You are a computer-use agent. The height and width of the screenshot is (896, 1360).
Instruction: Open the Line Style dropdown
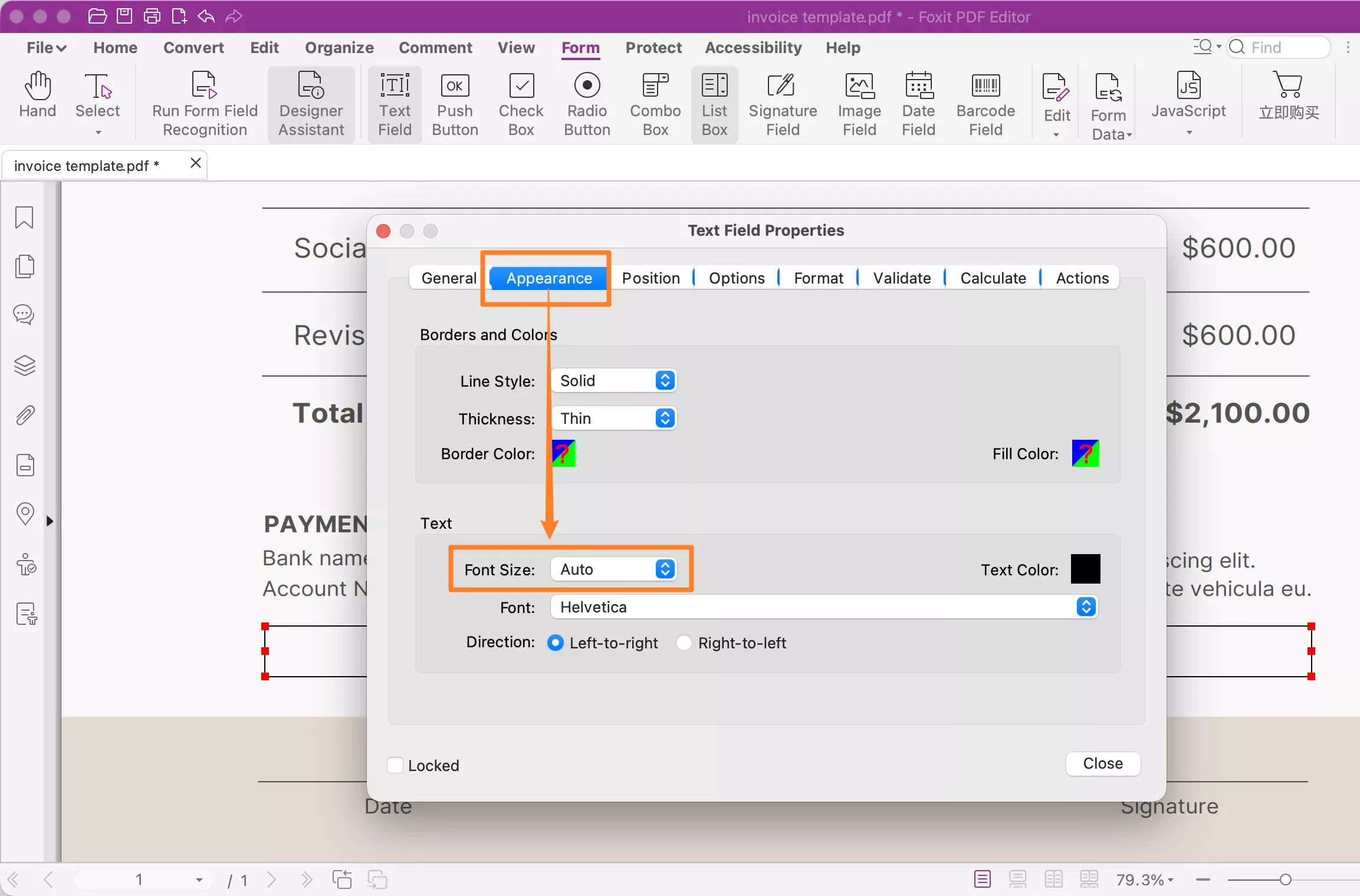tap(613, 381)
